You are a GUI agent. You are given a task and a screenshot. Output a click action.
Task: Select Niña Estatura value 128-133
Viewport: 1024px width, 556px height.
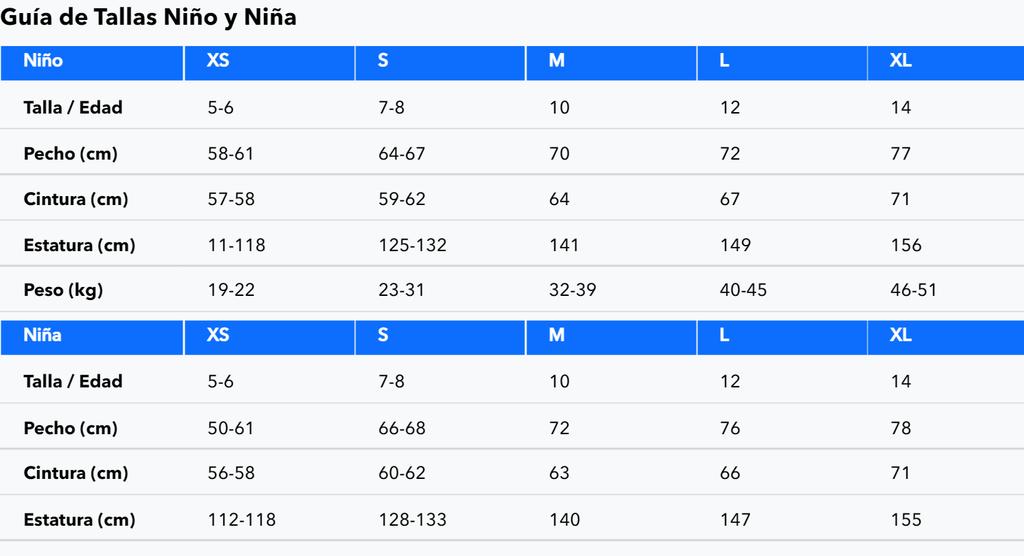(x=413, y=519)
